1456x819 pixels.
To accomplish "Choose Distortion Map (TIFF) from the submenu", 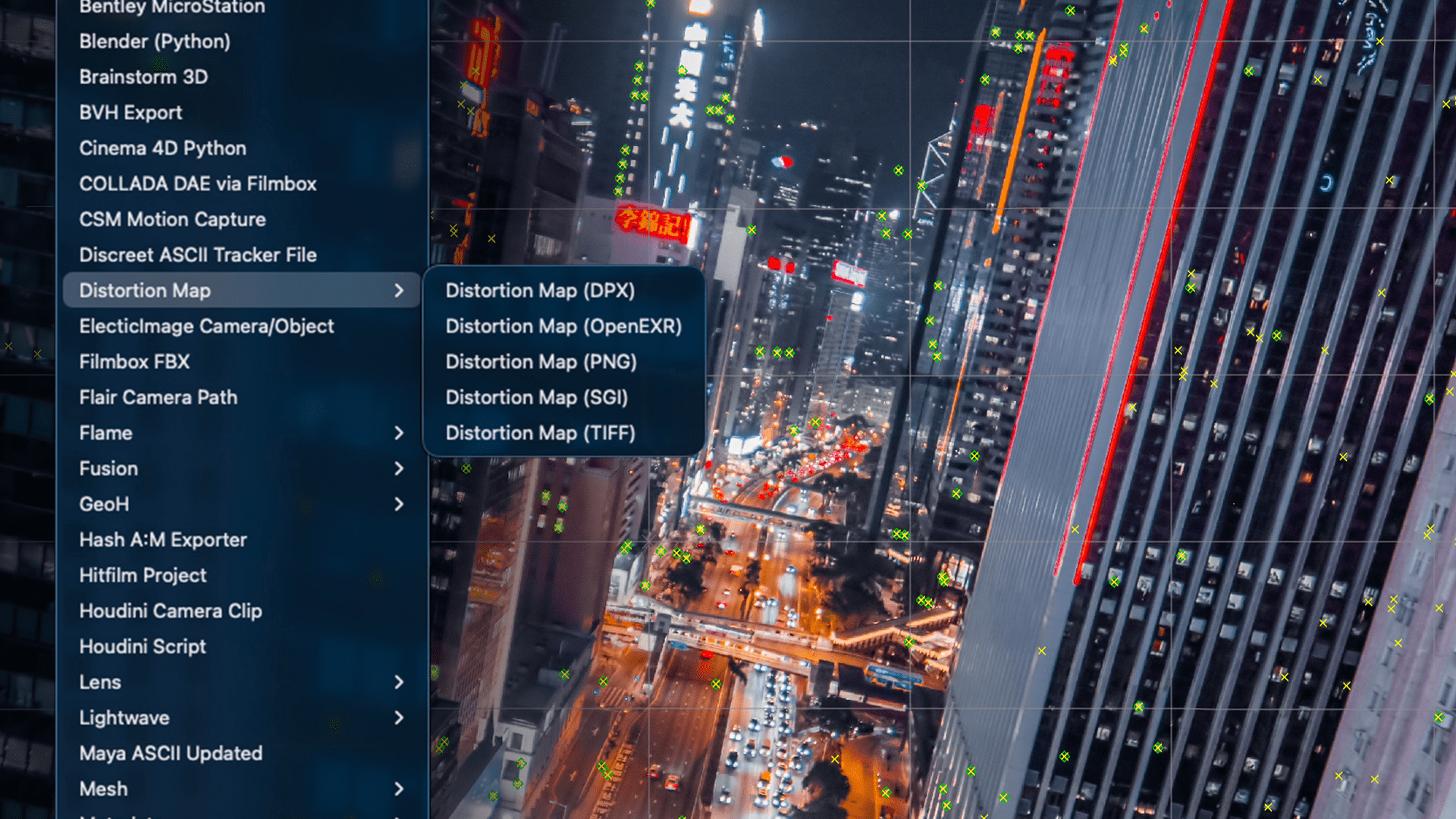I will pos(540,433).
